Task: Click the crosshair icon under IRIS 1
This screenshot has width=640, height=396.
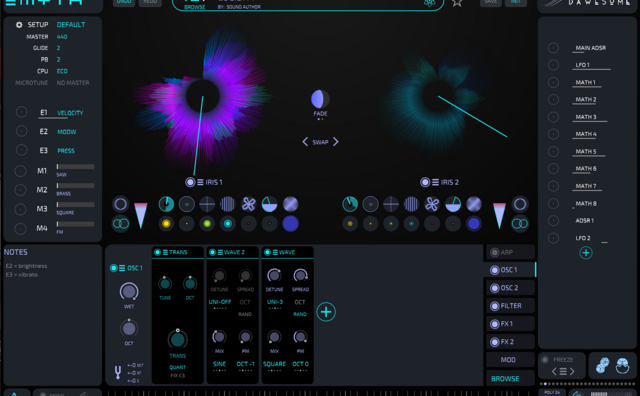Action: pyautogui.click(x=207, y=204)
